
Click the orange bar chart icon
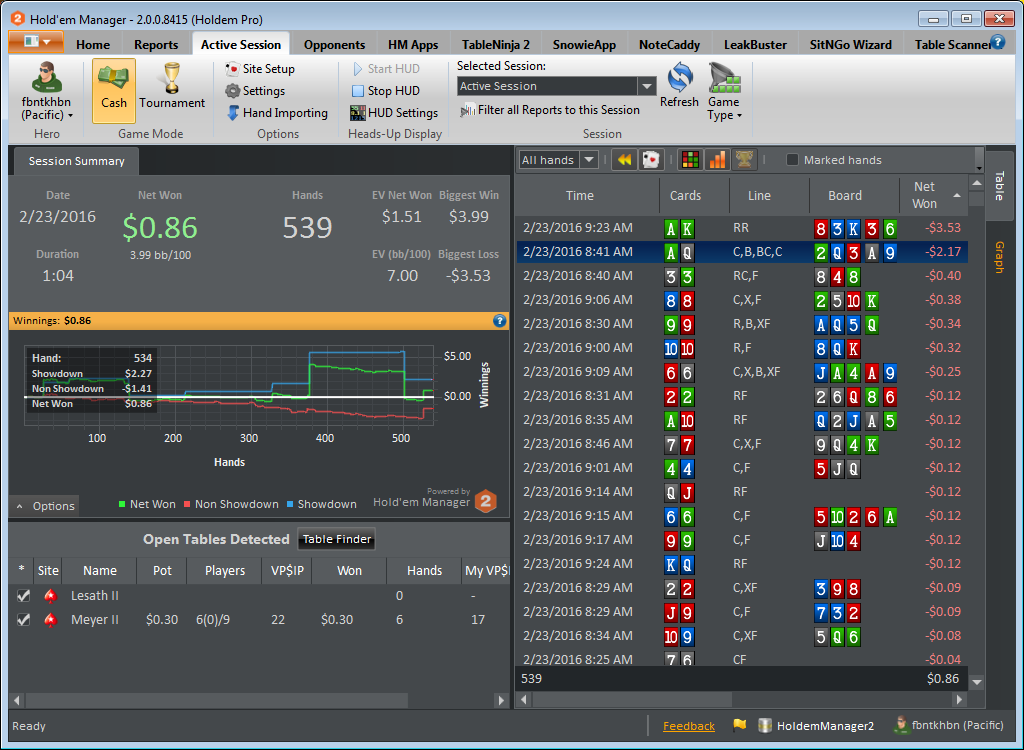click(717, 160)
